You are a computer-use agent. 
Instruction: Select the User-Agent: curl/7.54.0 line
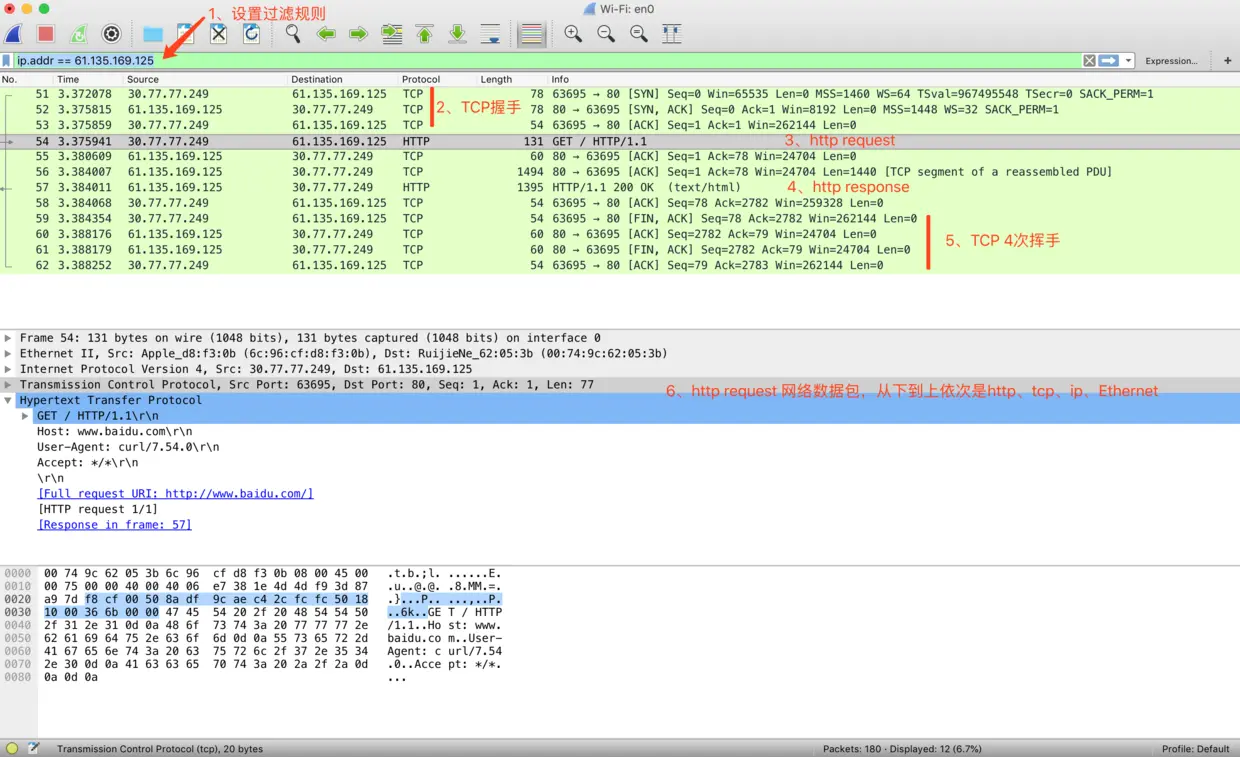(128, 447)
